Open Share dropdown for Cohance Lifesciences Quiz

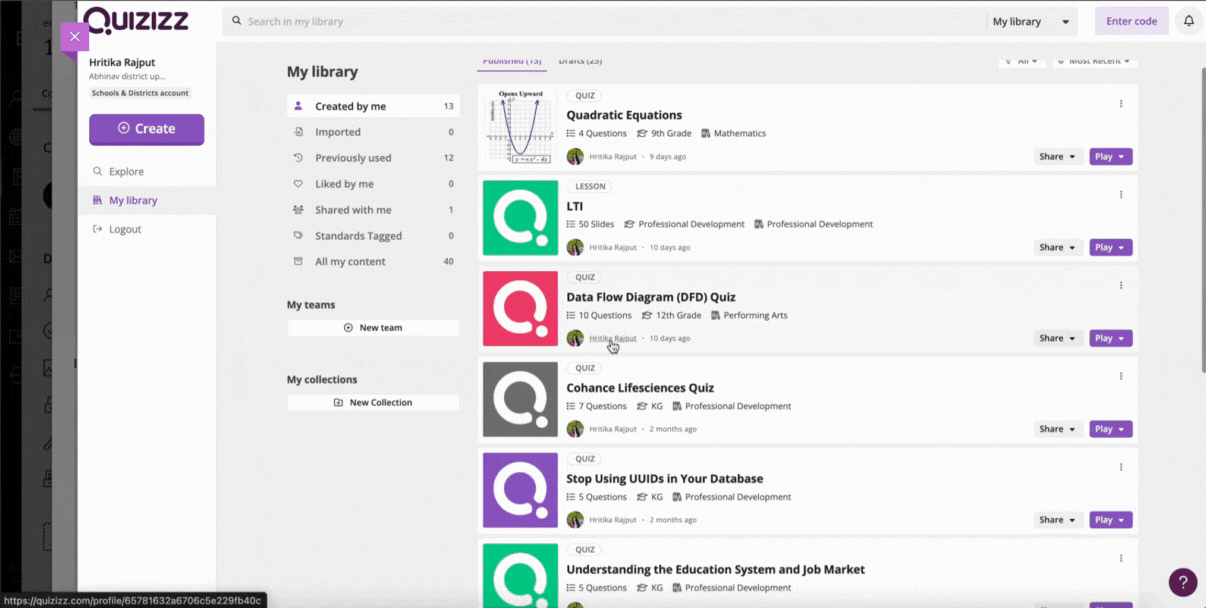pyautogui.click(x=1058, y=429)
